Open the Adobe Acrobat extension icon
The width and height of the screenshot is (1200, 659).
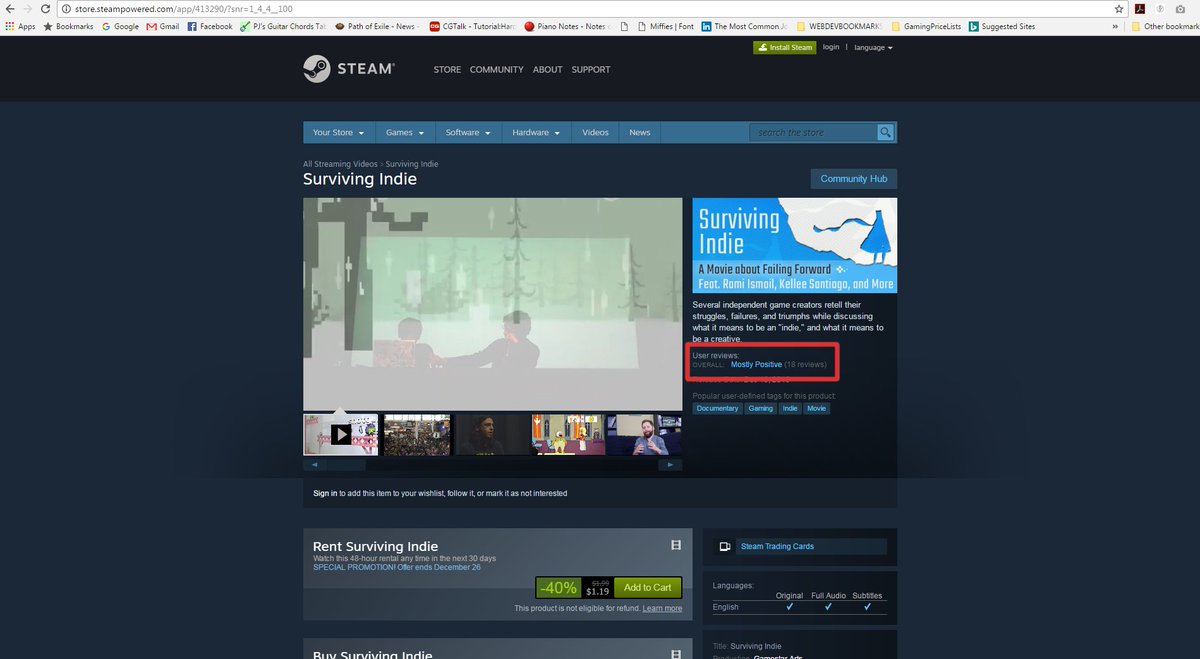(x=1140, y=8)
